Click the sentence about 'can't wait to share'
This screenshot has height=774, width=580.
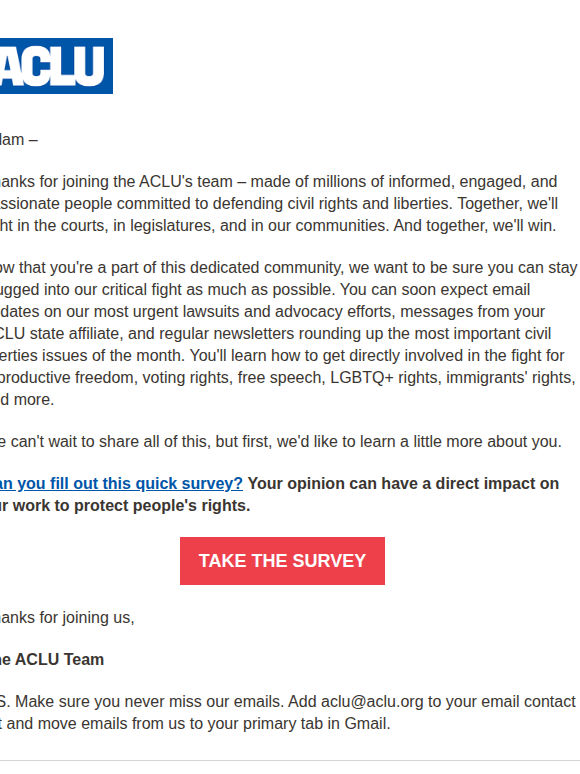tap(281, 441)
